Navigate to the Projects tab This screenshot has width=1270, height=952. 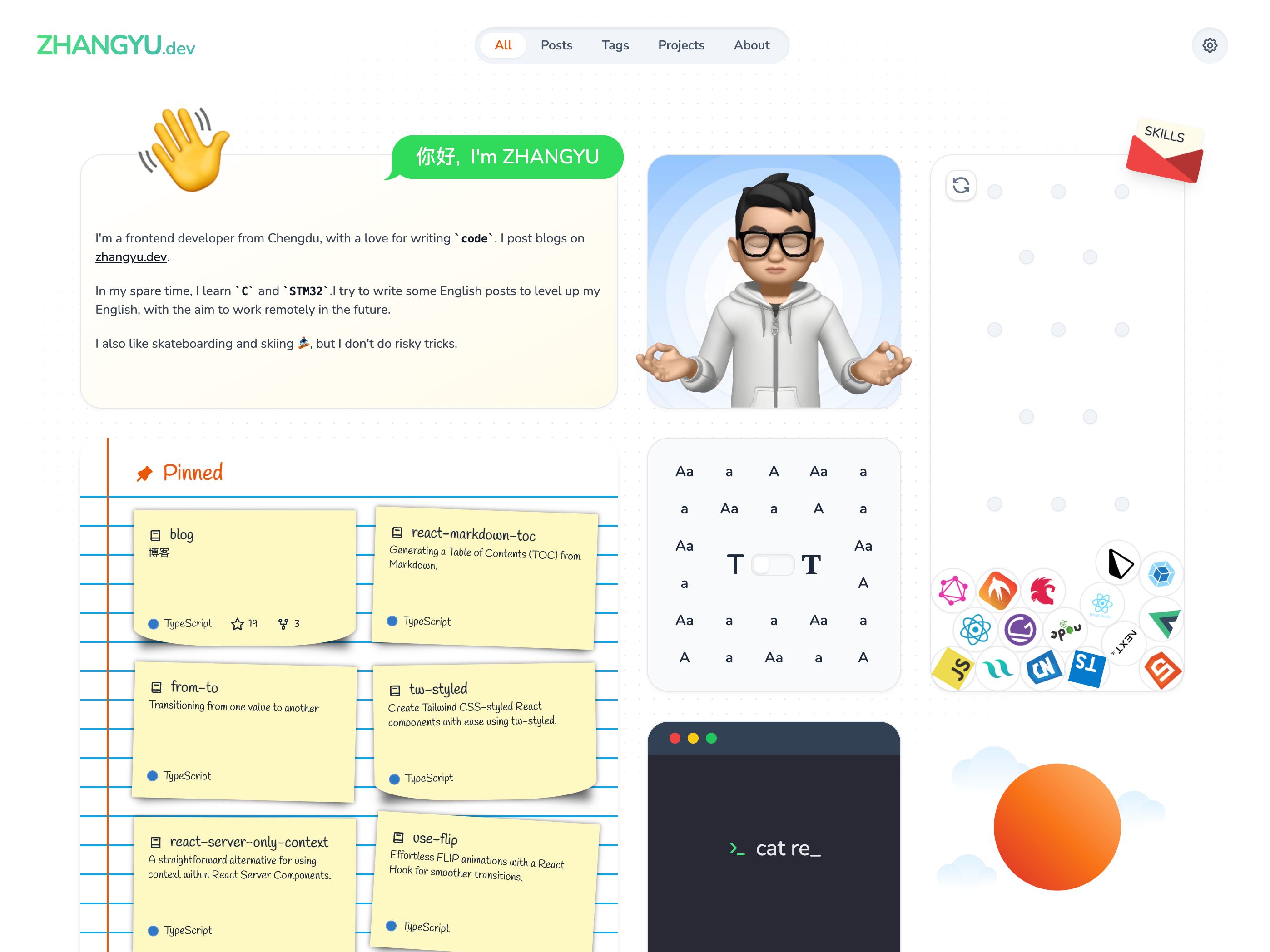pos(681,45)
